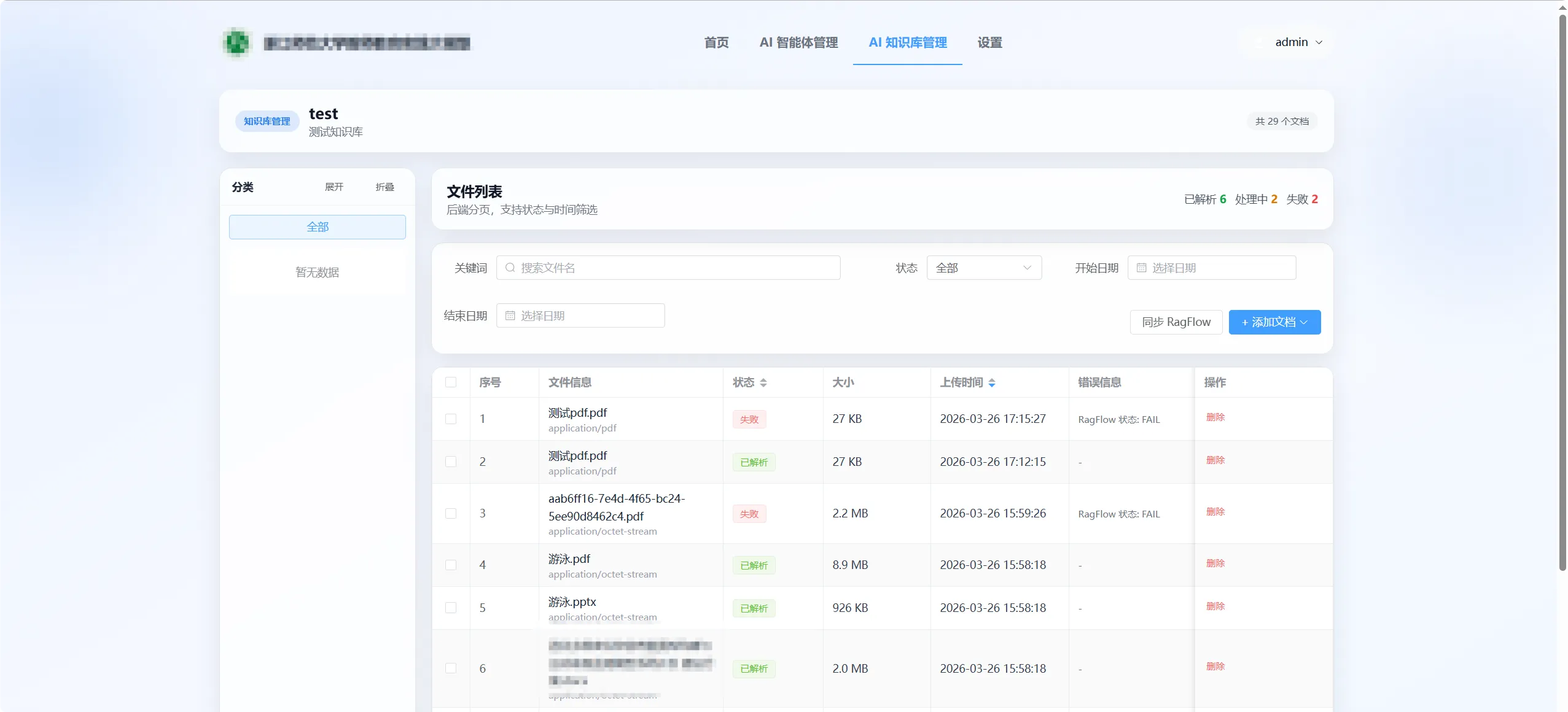Viewport: 1568px width, 712px height.
Task: Click the site logo icon
Action: [237, 43]
